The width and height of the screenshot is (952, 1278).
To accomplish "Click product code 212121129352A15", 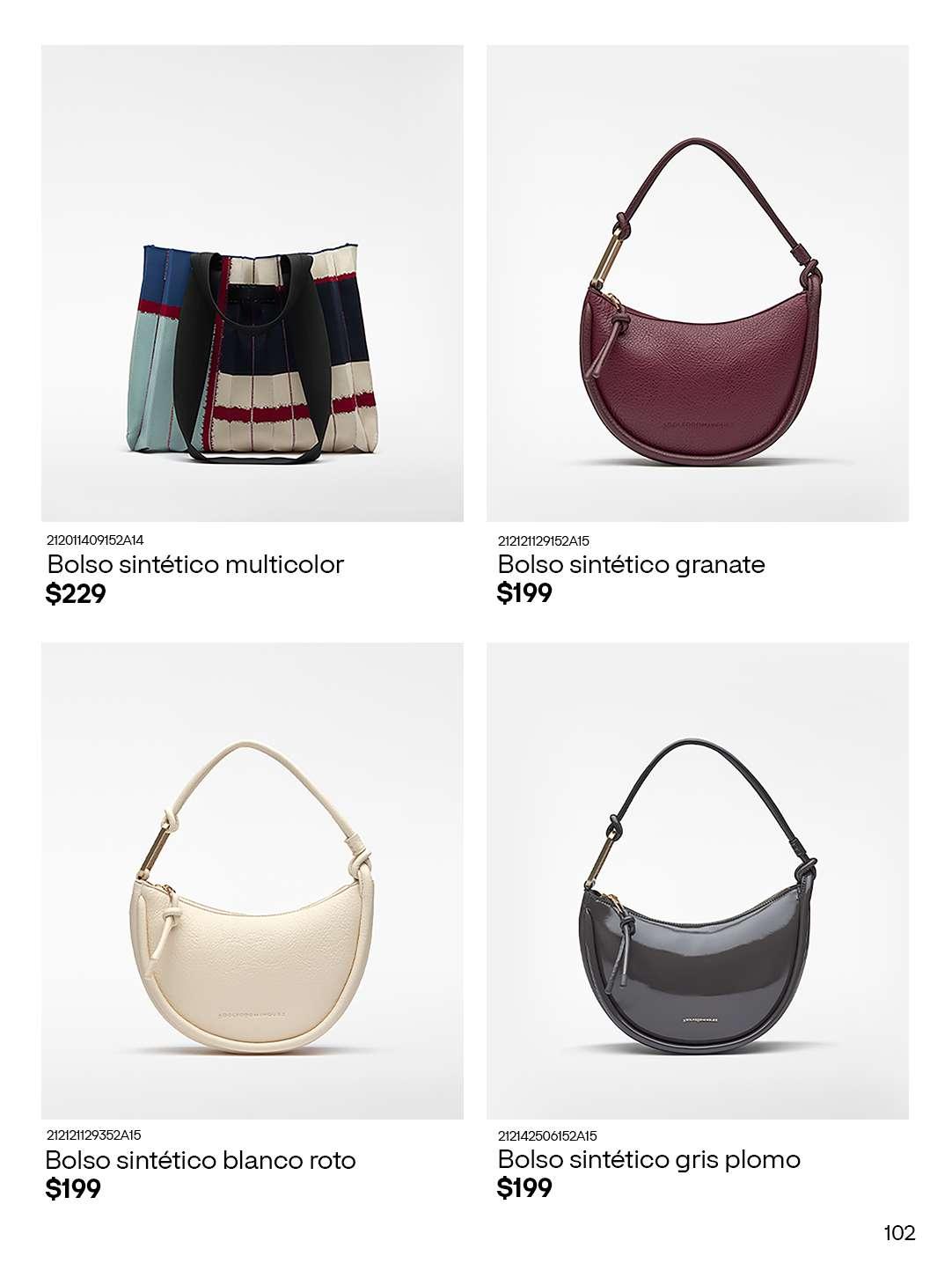I will click(93, 1135).
